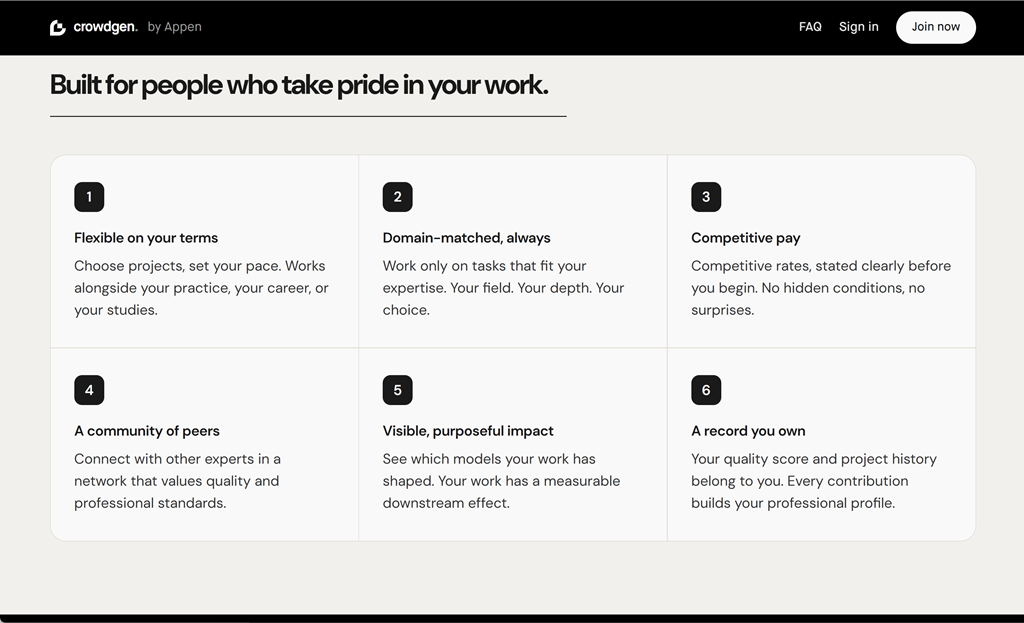This screenshot has height=623, width=1024.
Task: Click the number 1 badge icon
Action: point(89,197)
